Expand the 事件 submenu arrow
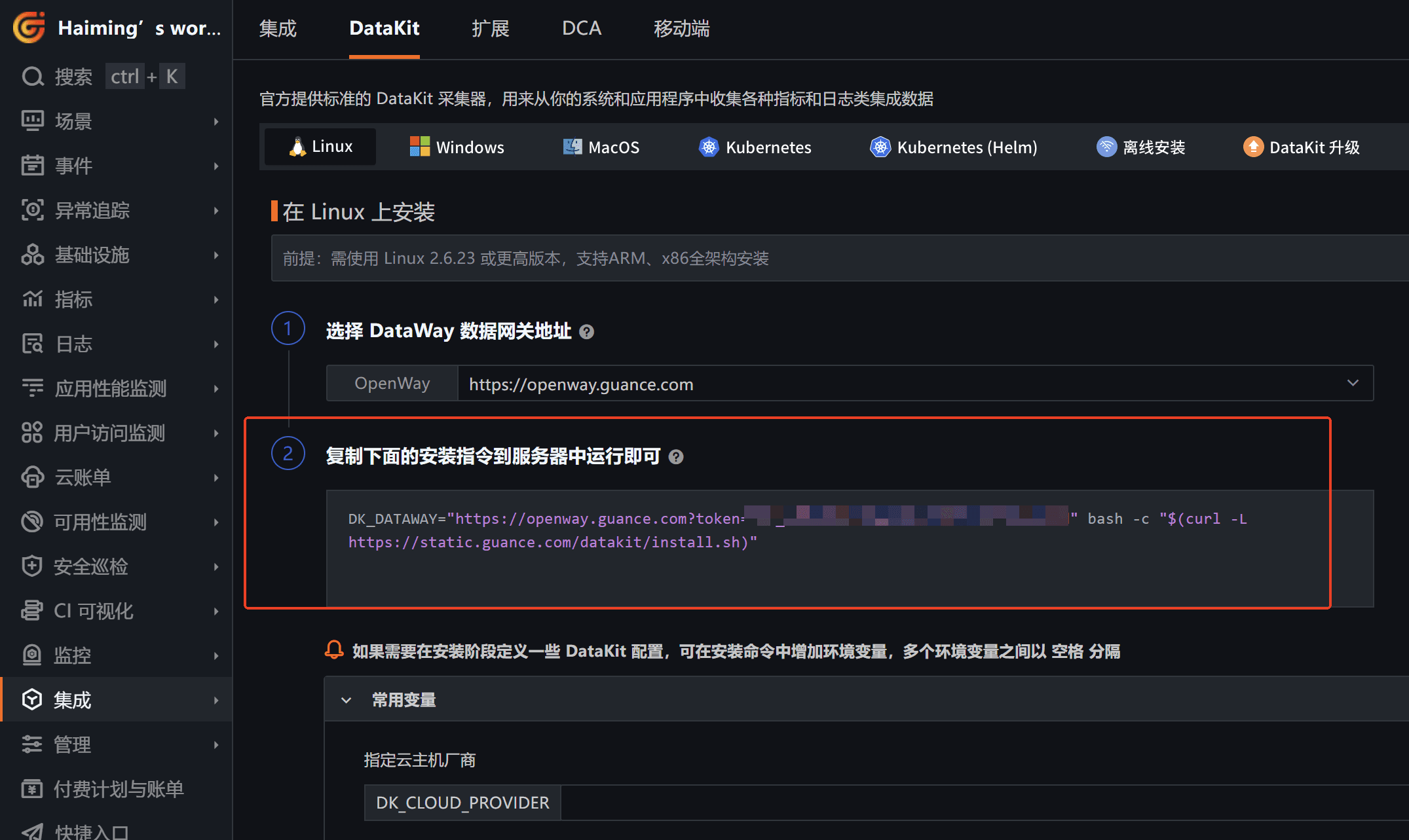1409x840 pixels. [x=216, y=166]
